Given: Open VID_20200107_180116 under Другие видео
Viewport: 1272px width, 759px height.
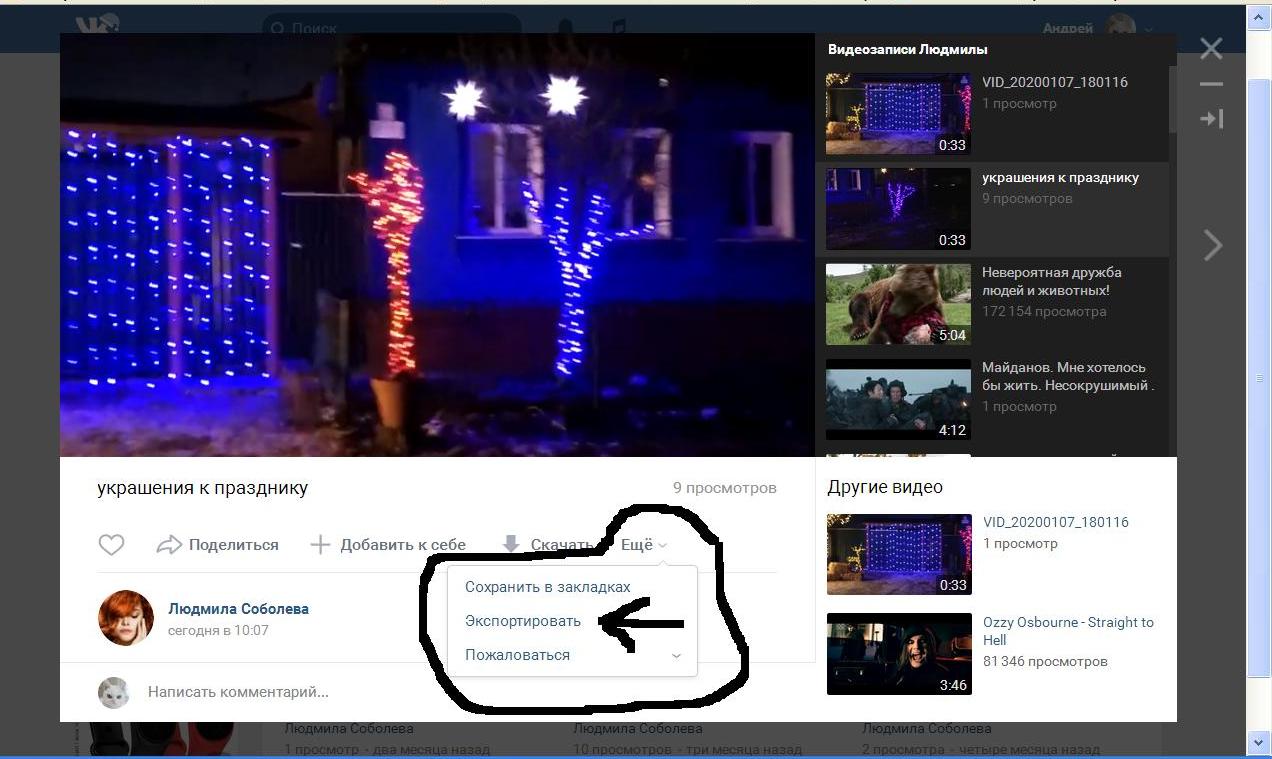Looking at the screenshot, I should click(x=899, y=554).
